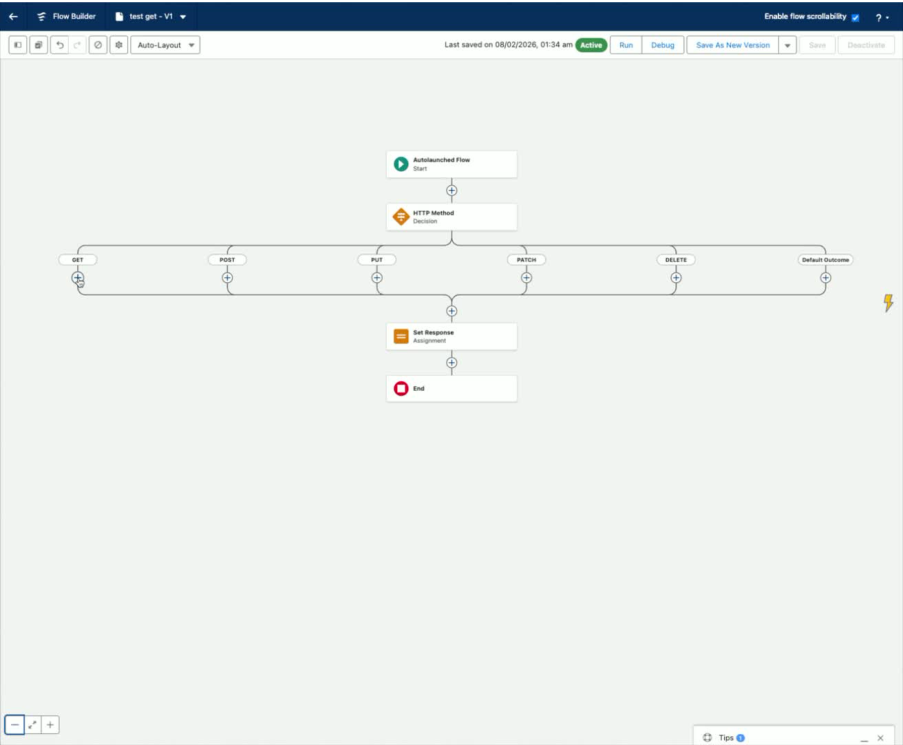
Task: Add element on the PATCH path
Action: tap(526, 278)
